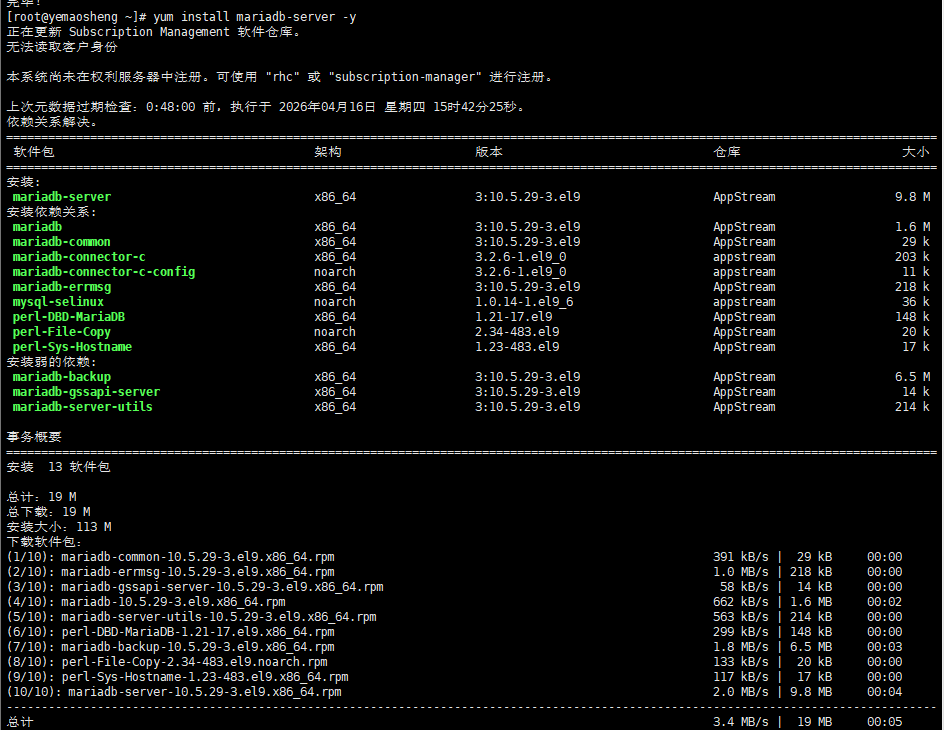The width and height of the screenshot is (944, 730).
Task: Select the '[root@yemaosheng ~]#' prompt text
Action: (76, 17)
